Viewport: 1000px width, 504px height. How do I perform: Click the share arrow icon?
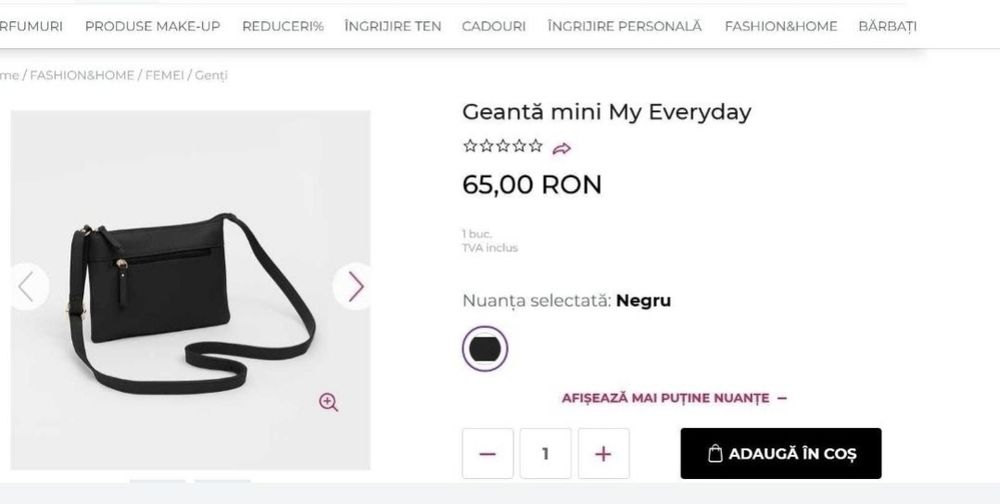click(x=562, y=148)
